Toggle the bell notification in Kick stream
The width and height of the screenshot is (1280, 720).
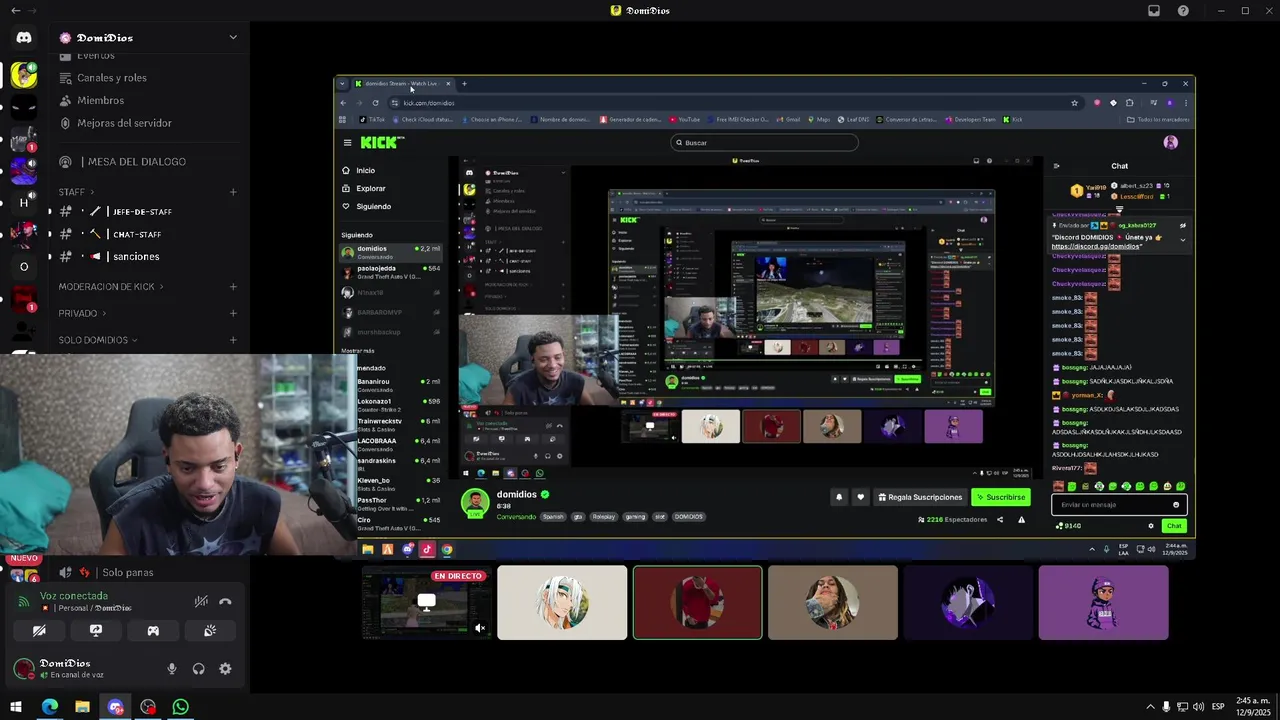(x=838, y=497)
